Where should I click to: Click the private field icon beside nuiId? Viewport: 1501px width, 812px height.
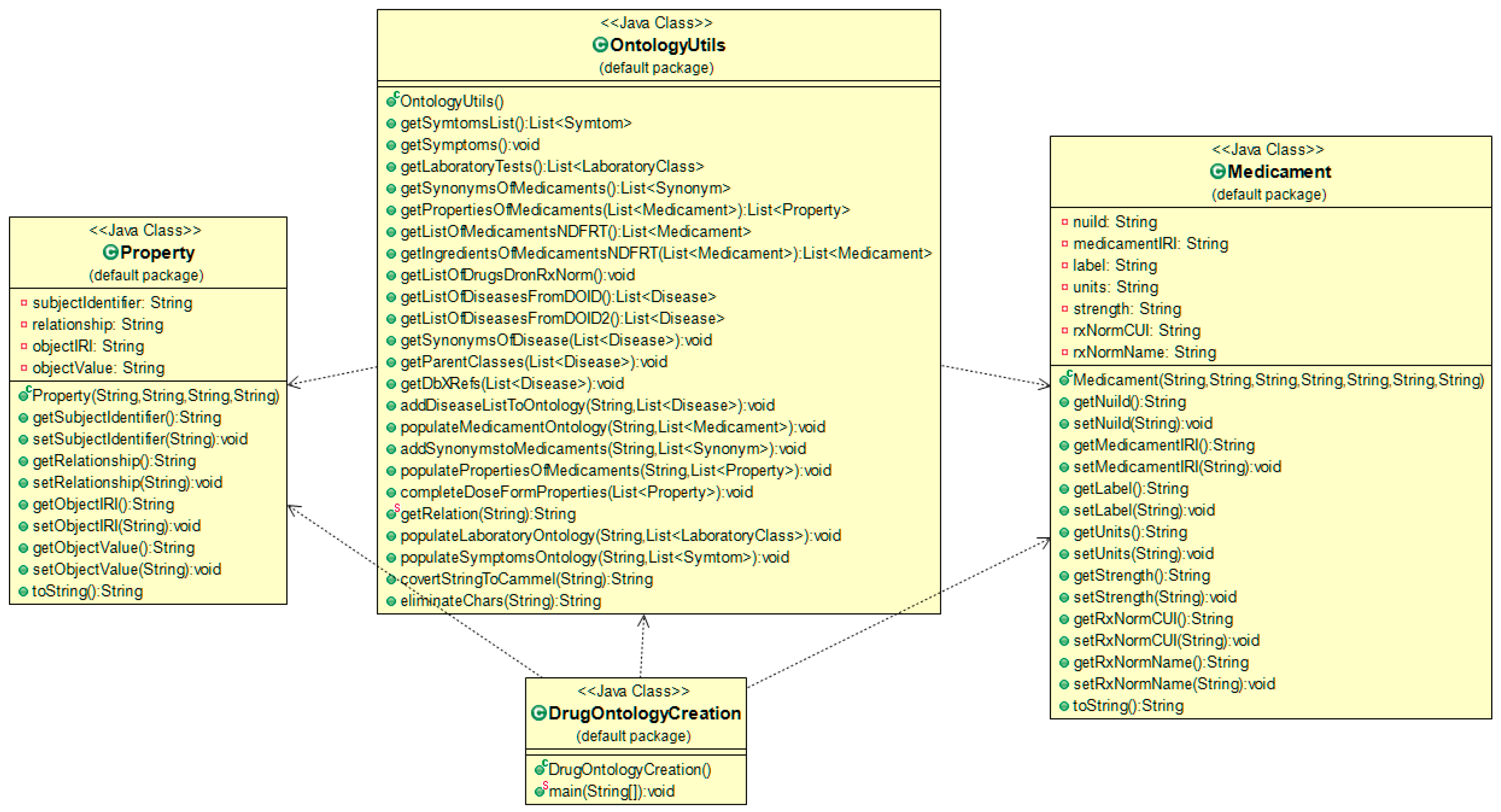[x=1065, y=222]
